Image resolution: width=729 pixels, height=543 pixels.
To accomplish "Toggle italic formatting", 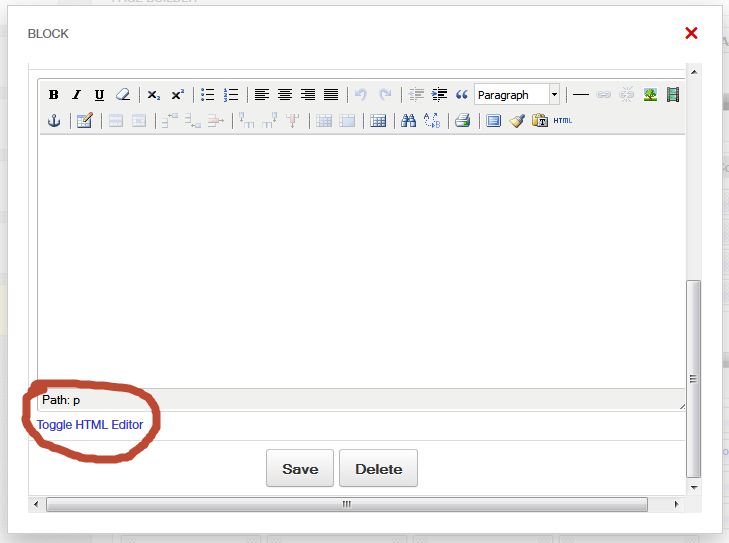I will pos(77,95).
